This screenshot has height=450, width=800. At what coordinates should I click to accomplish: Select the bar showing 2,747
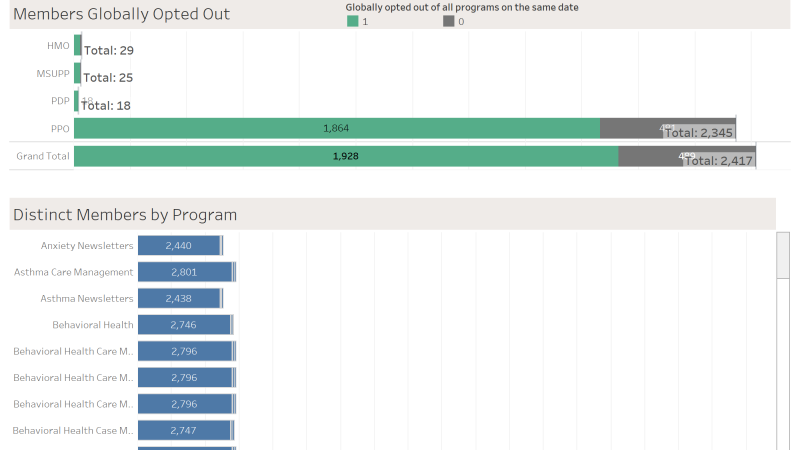pyautogui.click(x=183, y=430)
